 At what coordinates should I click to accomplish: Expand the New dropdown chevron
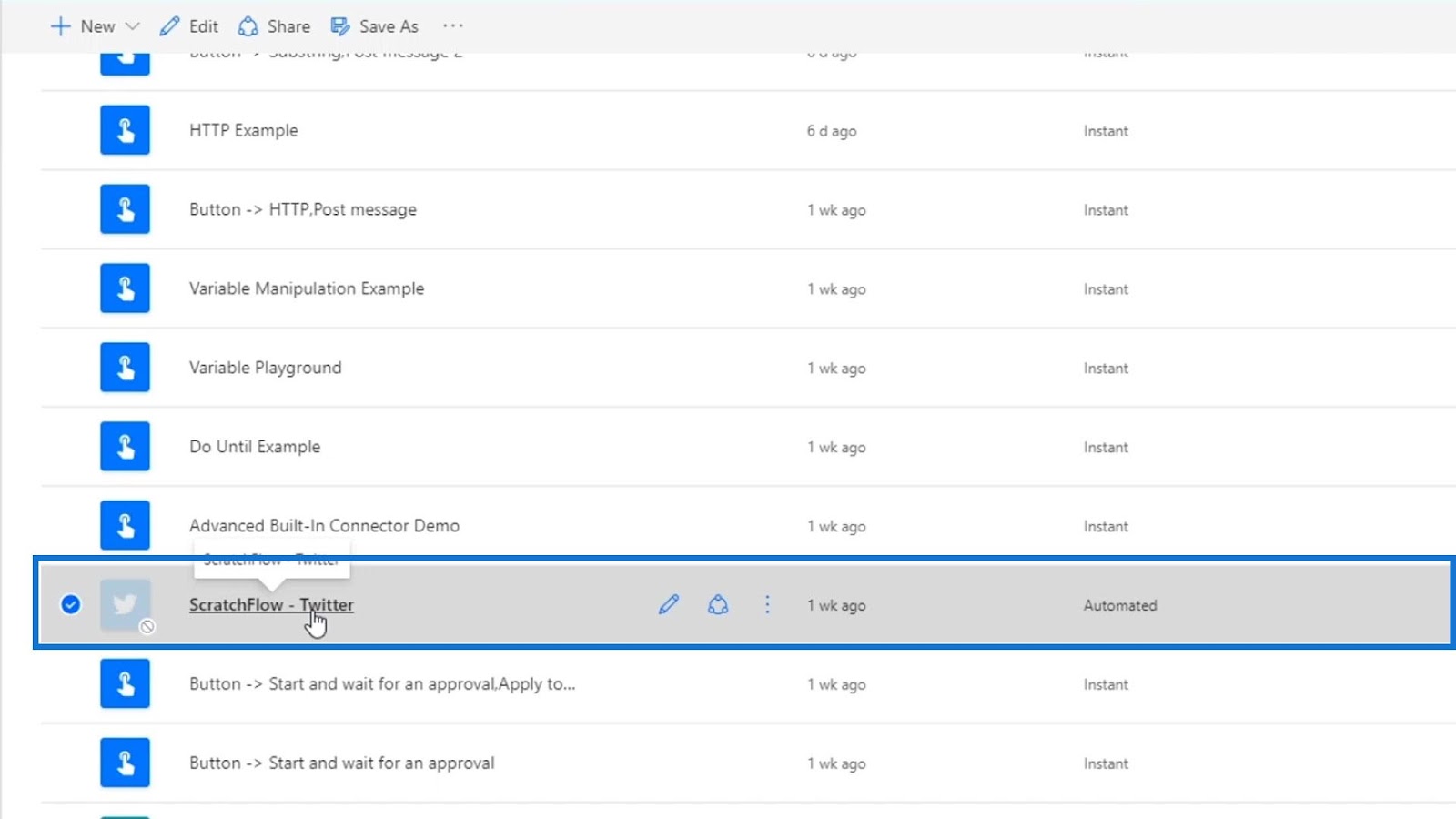pyautogui.click(x=132, y=26)
